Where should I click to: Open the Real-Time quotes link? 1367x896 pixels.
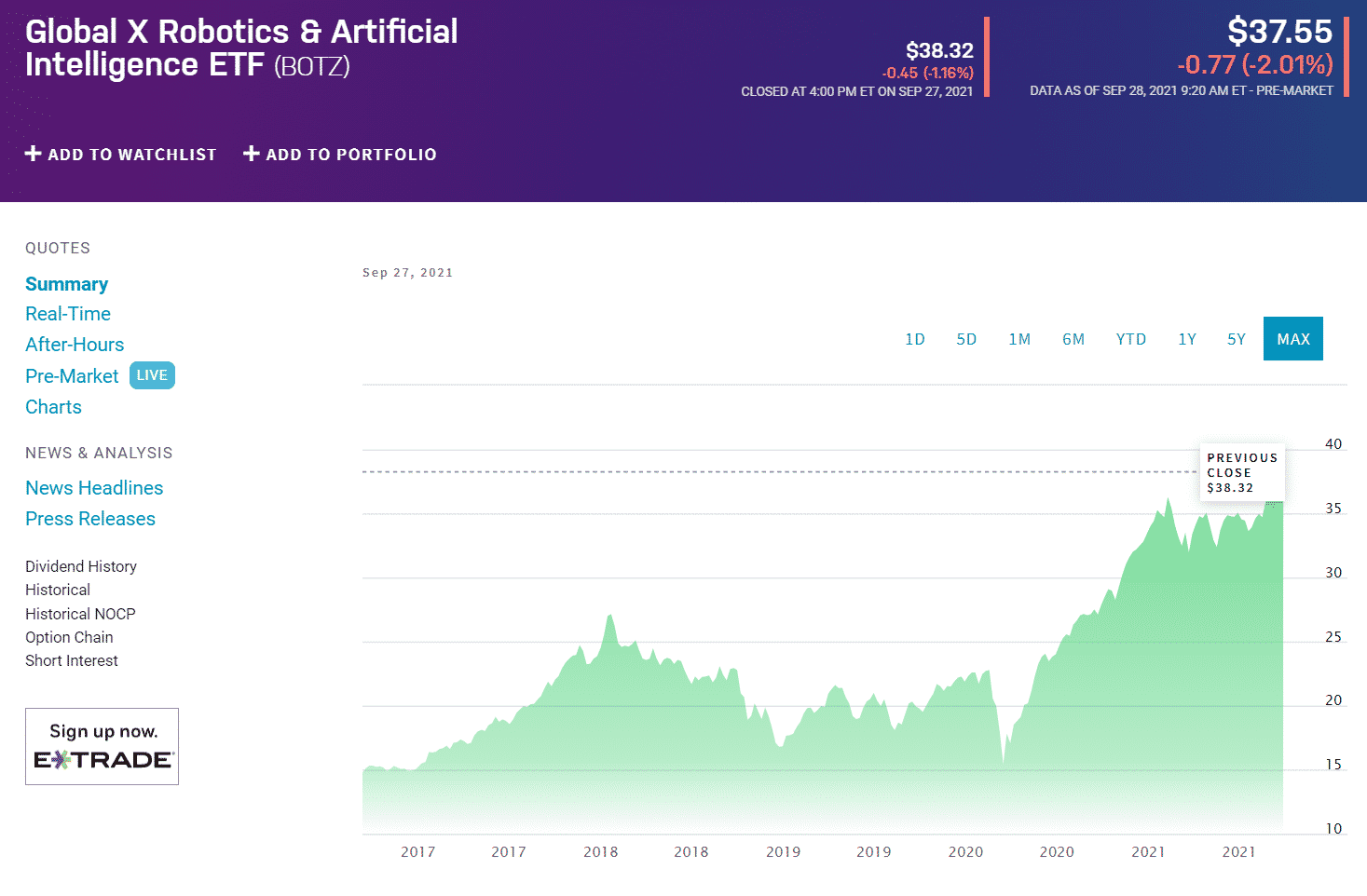tap(68, 314)
